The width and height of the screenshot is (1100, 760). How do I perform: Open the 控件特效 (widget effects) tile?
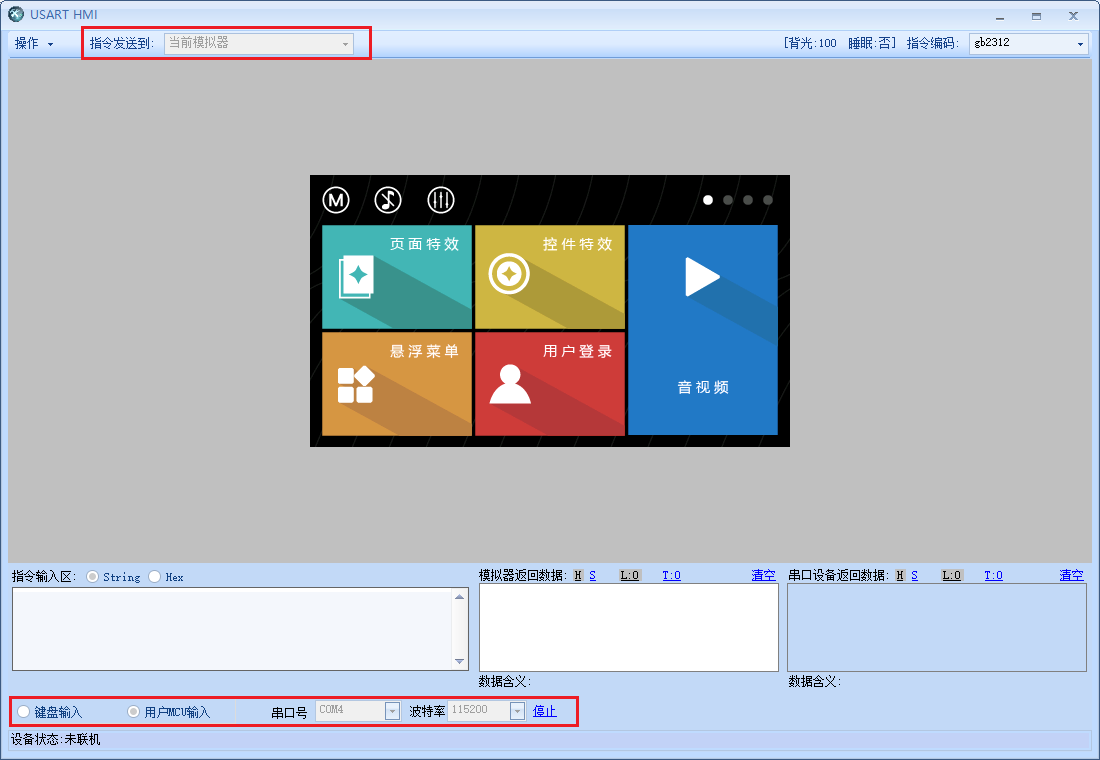click(x=549, y=277)
